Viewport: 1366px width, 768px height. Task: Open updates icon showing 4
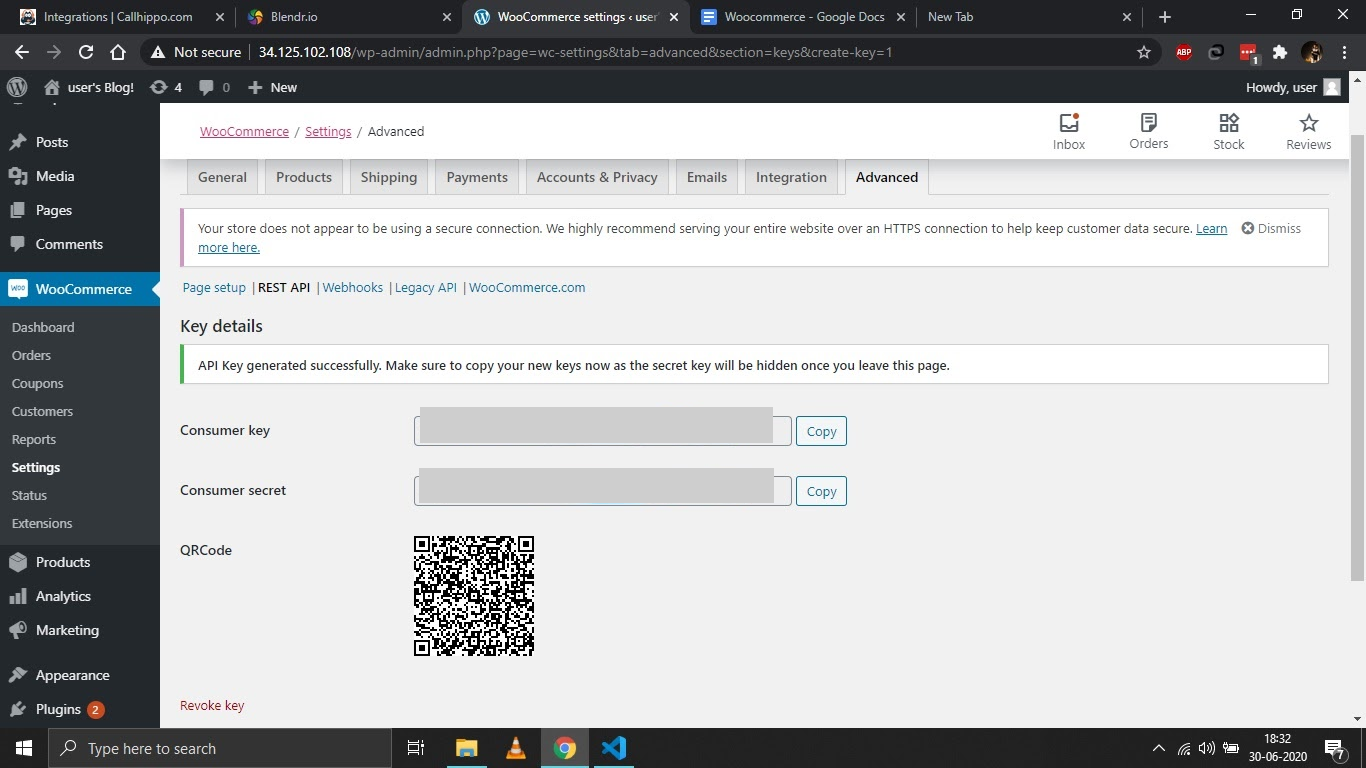point(165,87)
